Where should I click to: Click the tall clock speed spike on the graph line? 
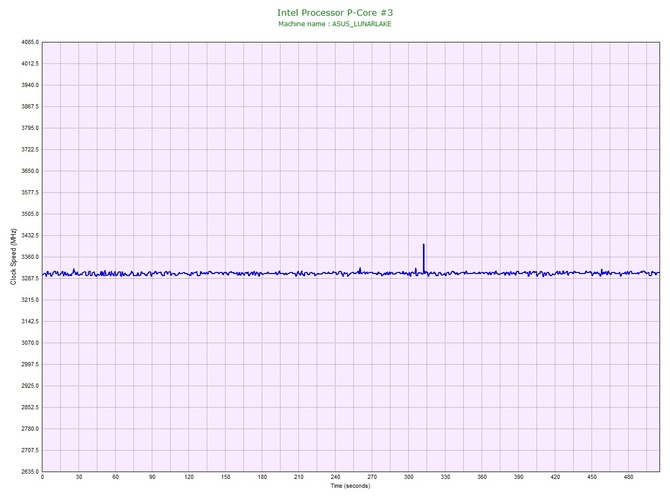pos(423,258)
